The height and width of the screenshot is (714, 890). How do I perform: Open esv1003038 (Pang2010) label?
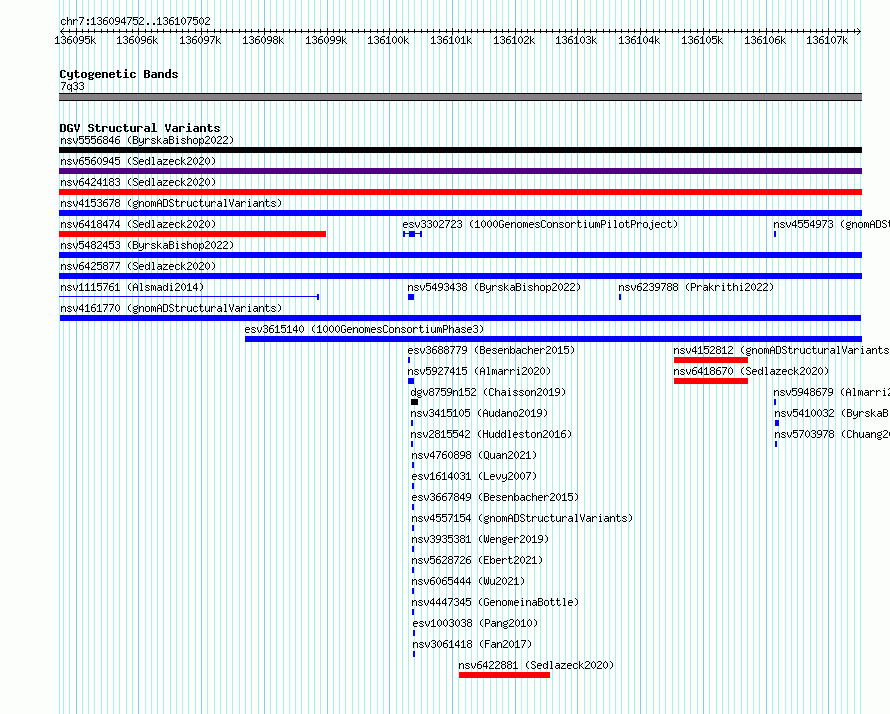coord(475,623)
